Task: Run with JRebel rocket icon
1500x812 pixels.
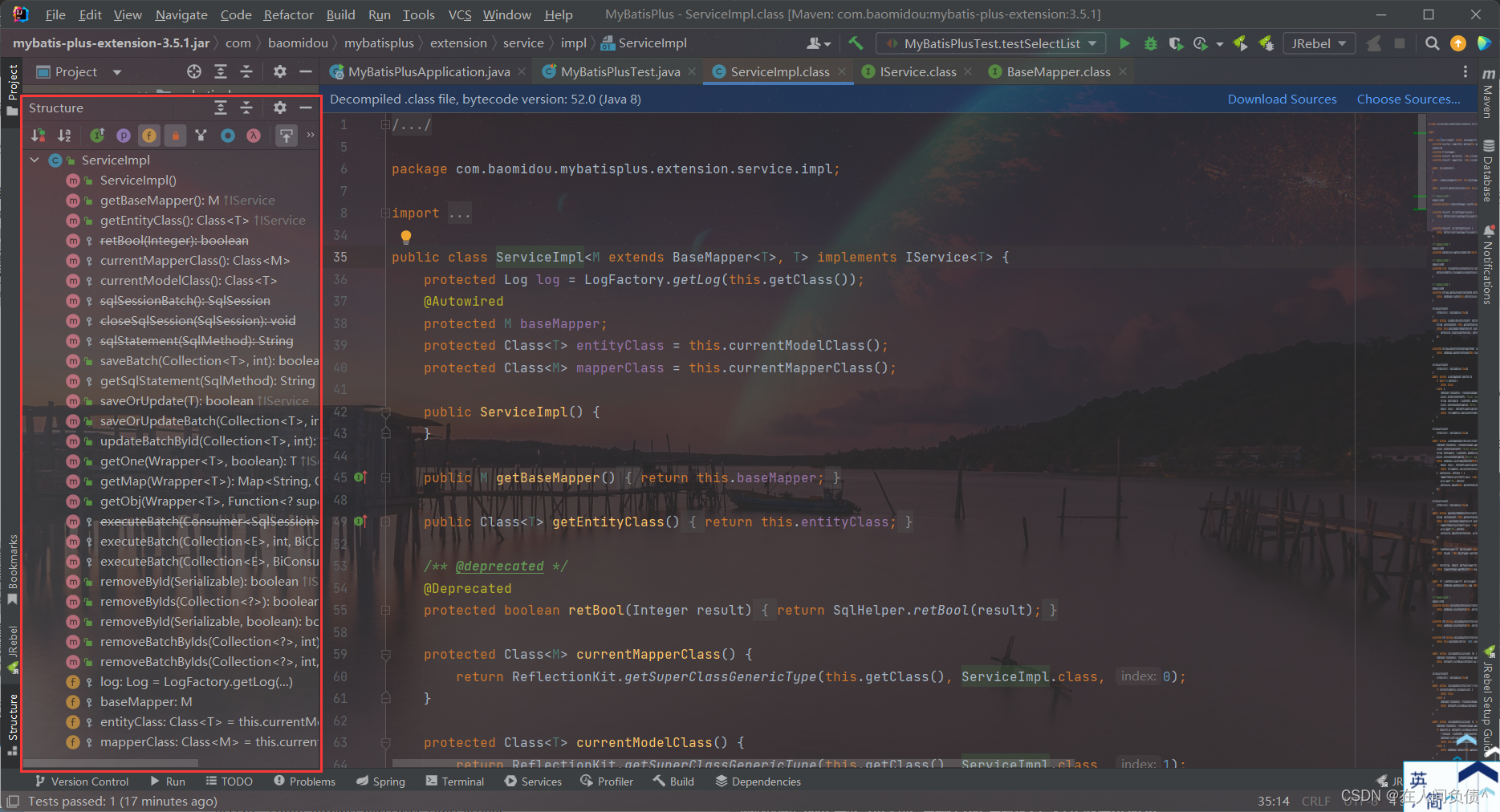Action: (x=1241, y=43)
